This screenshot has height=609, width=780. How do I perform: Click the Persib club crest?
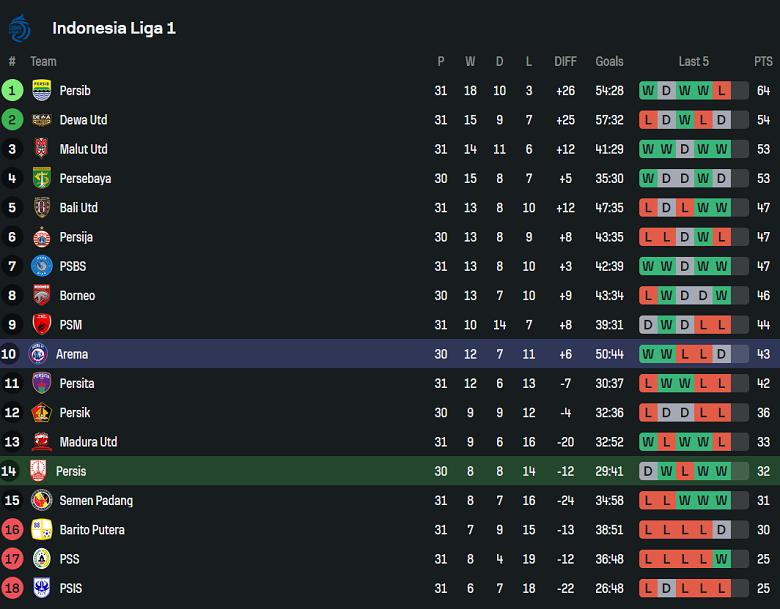tap(41, 91)
